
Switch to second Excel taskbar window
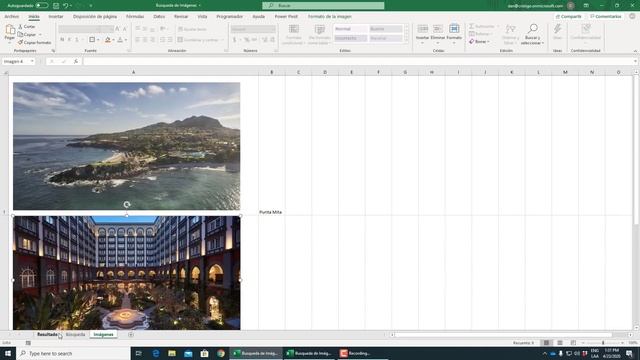pyautogui.click(x=309, y=353)
